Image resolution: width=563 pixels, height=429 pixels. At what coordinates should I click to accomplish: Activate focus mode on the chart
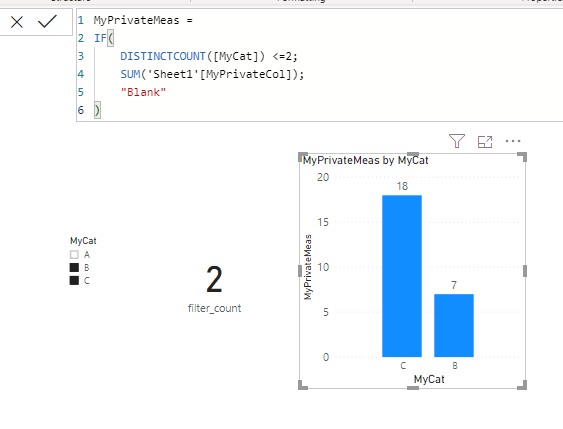[485, 142]
